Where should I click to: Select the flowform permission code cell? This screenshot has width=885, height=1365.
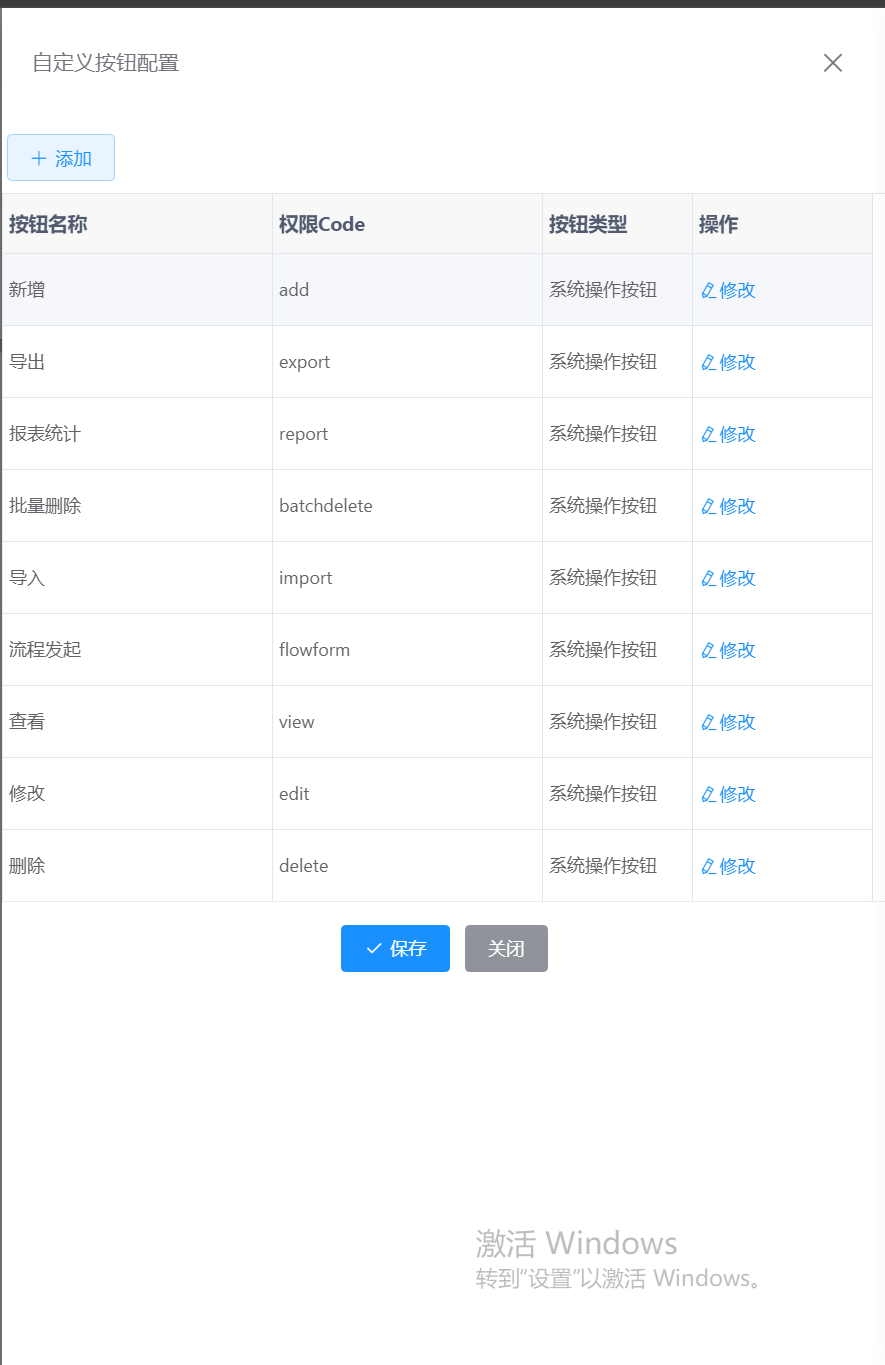pos(314,650)
